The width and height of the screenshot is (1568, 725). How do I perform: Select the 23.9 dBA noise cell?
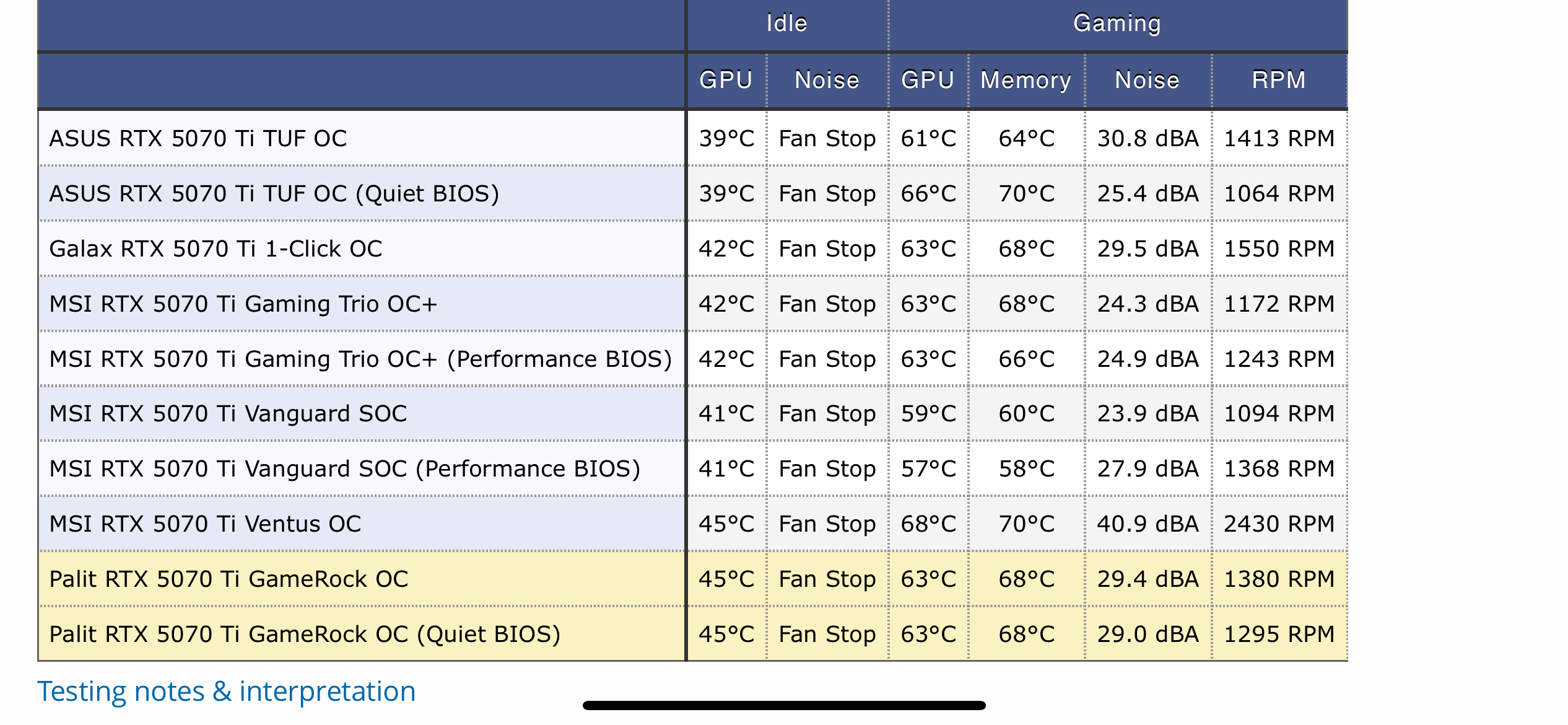1148,413
